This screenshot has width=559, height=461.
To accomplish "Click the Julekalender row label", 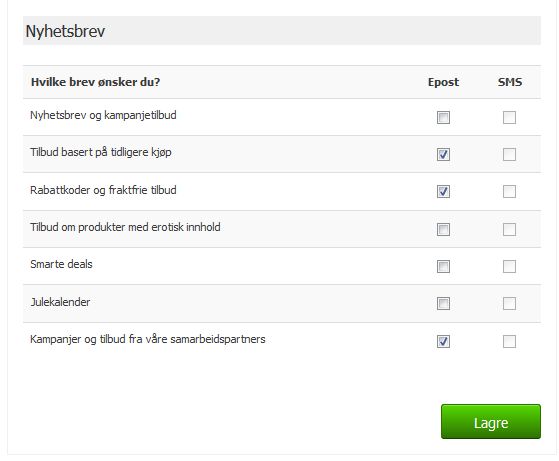I will pos(60,302).
